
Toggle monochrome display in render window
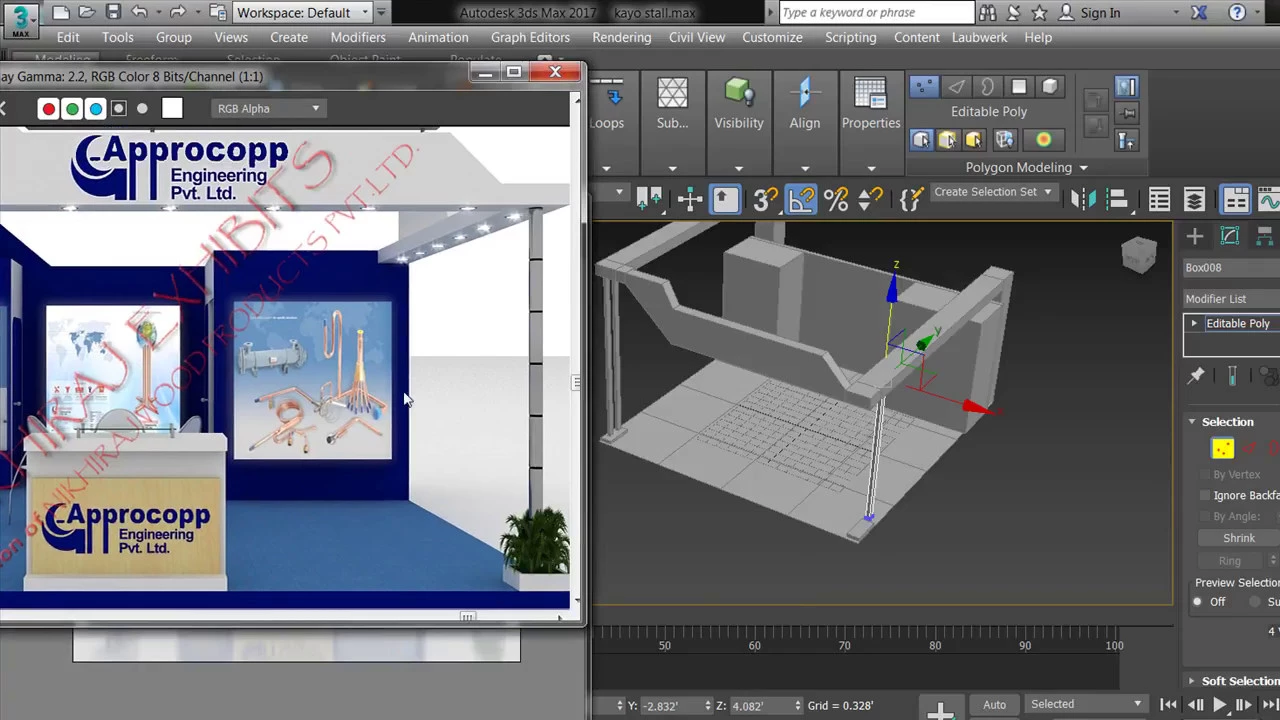(142, 109)
